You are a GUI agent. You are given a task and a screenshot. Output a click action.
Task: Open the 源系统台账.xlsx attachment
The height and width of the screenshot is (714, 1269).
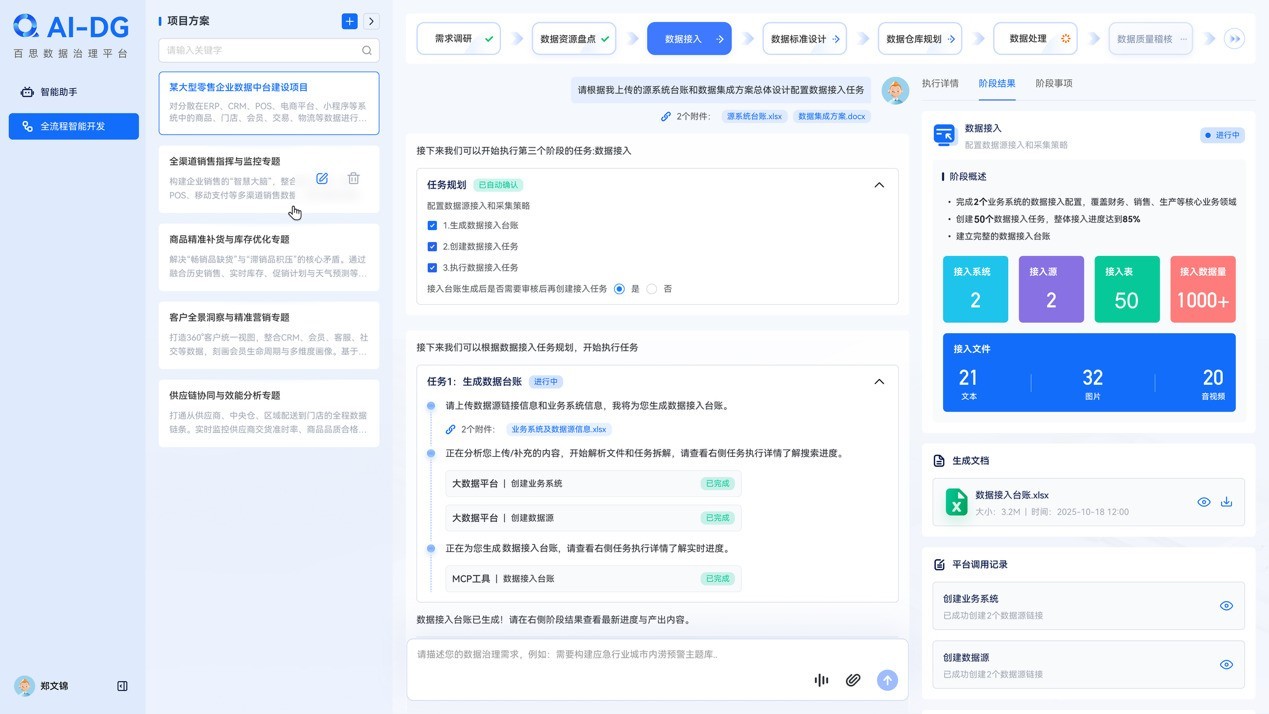click(755, 116)
